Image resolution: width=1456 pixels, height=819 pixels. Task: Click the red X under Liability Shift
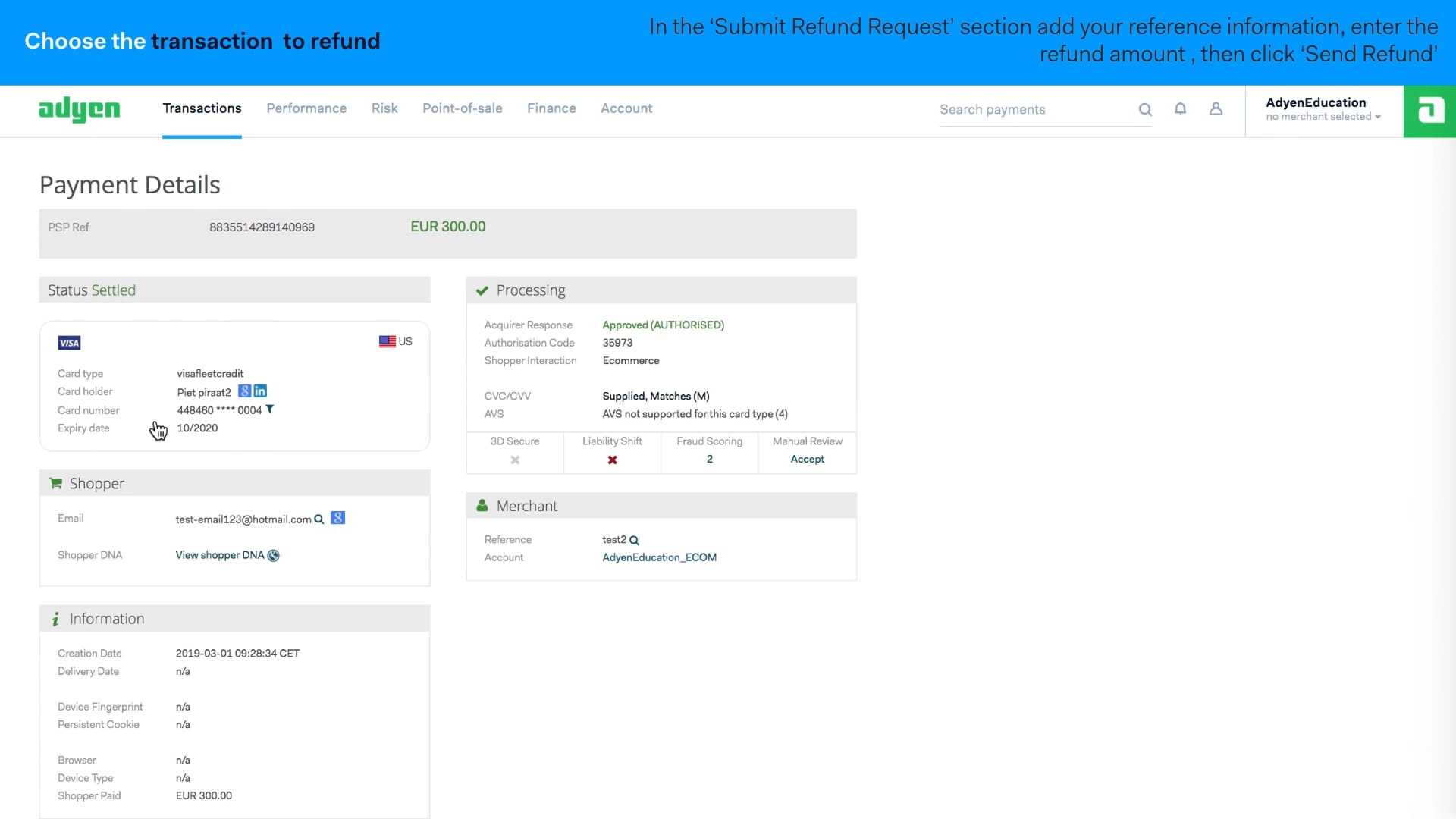coord(612,460)
